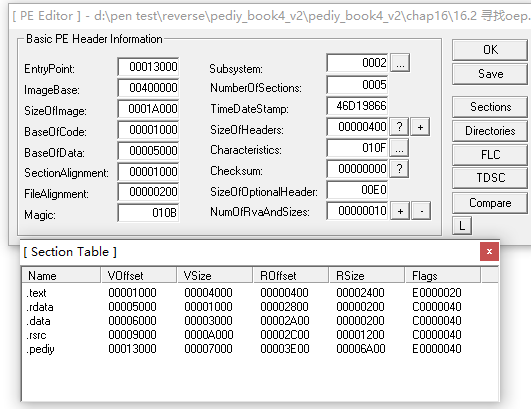Viewport: 531px width, 409px height.
Task: Select the .pediy section row
Action: click(261, 349)
